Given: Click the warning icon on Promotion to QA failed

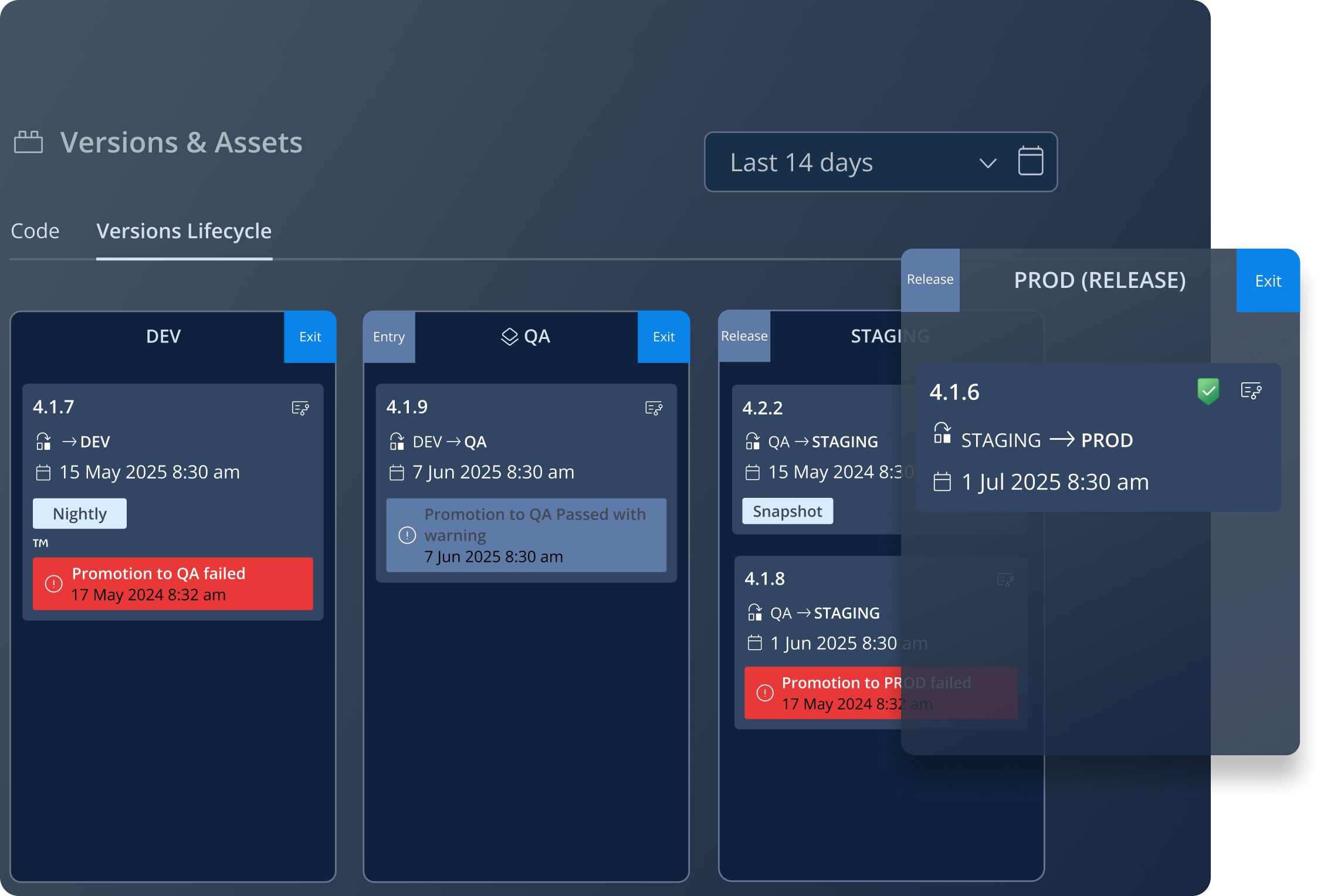Looking at the screenshot, I should [x=53, y=583].
